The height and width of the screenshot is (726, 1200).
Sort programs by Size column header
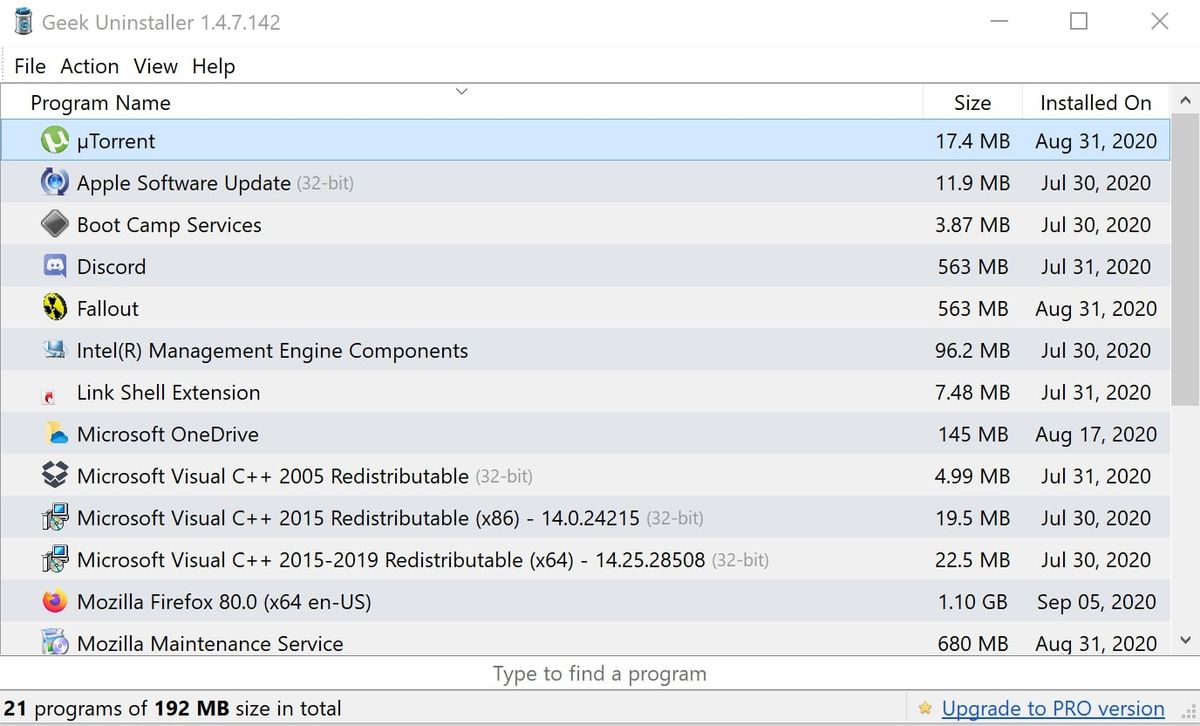(x=972, y=103)
